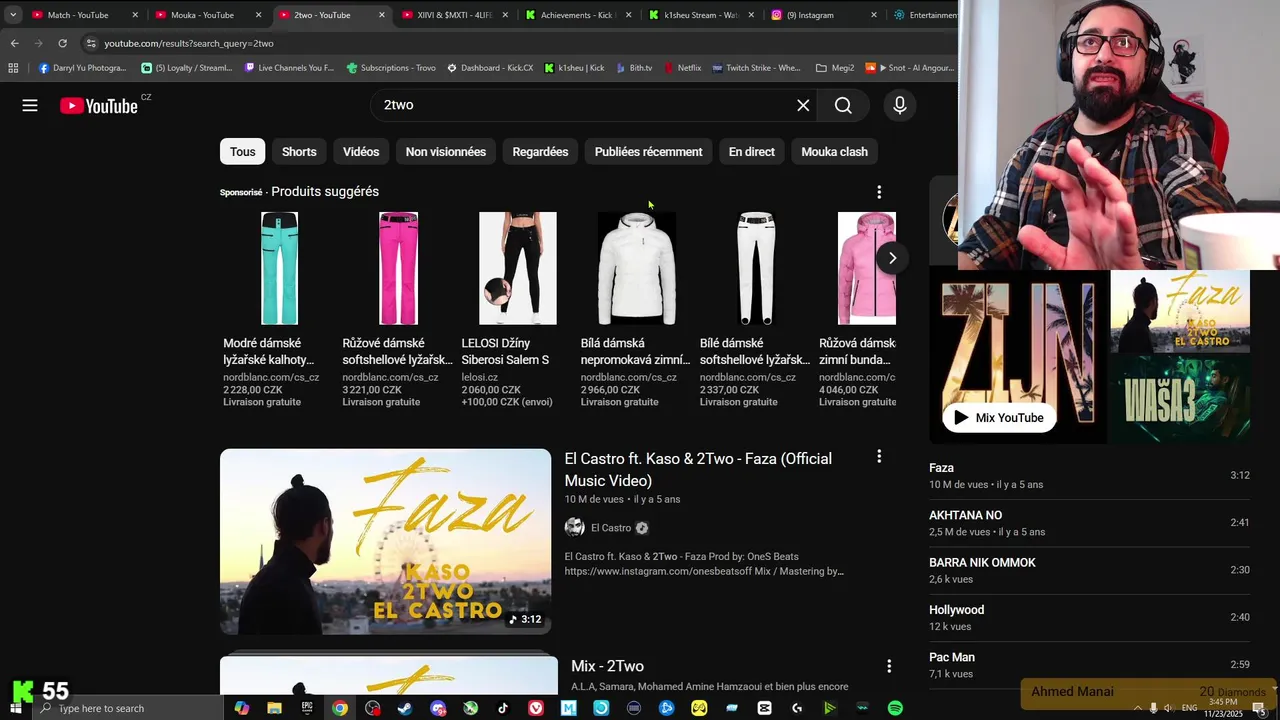Click the Mix YouTube play button
This screenshot has width=1280, height=720.
[x=999, y=418]
